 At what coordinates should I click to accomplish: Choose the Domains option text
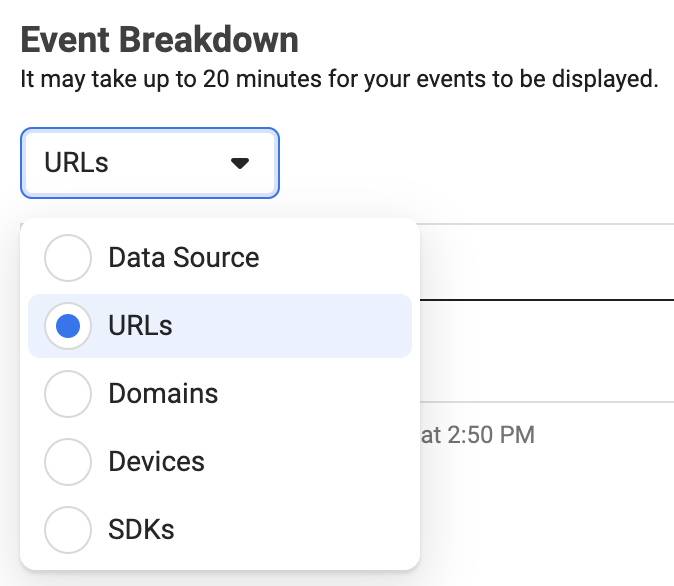point(163,393)
